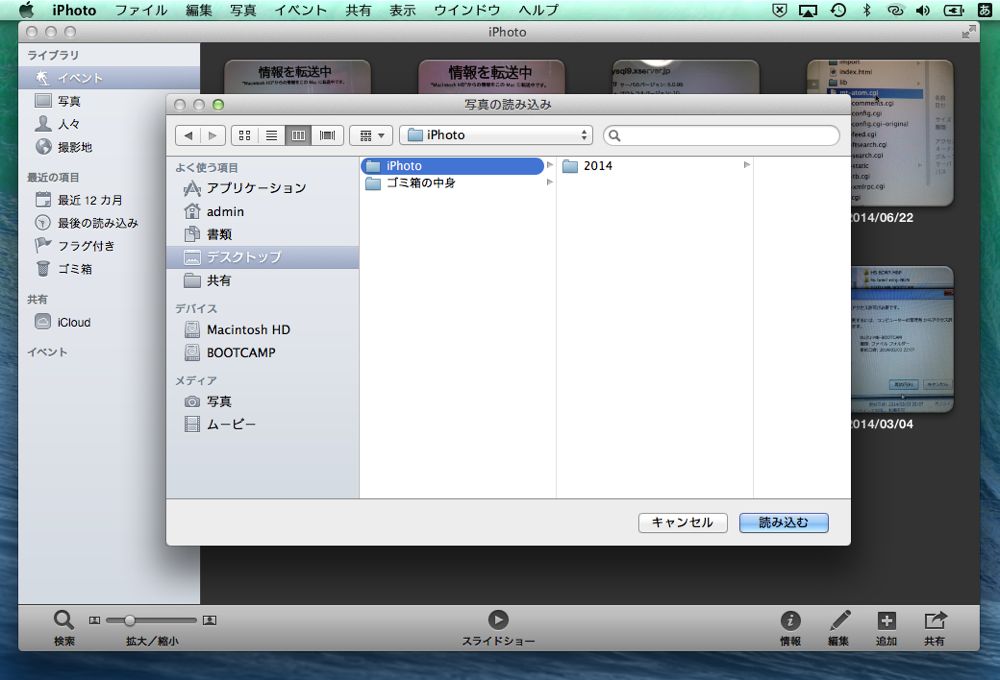Click the Search magnifier icon in iPhoto toolbar
The image size is (1000, 680).
tap(63, 619)
